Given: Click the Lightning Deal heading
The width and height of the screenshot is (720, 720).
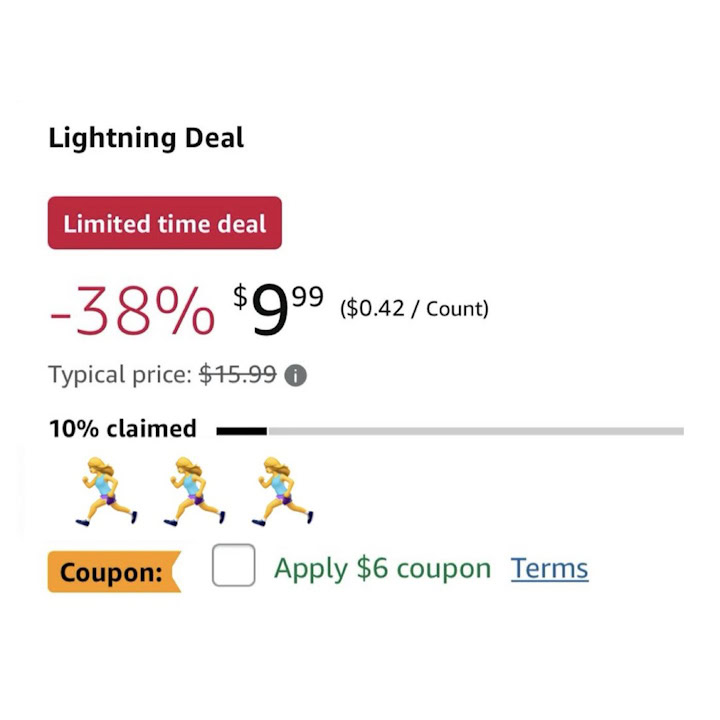Looking at the screenshot, I should [146, 138].
